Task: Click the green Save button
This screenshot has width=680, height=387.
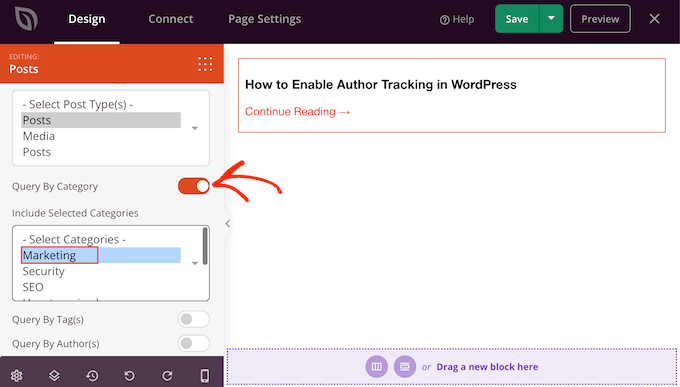Action: pyautogui.click(x=517, y=19)
